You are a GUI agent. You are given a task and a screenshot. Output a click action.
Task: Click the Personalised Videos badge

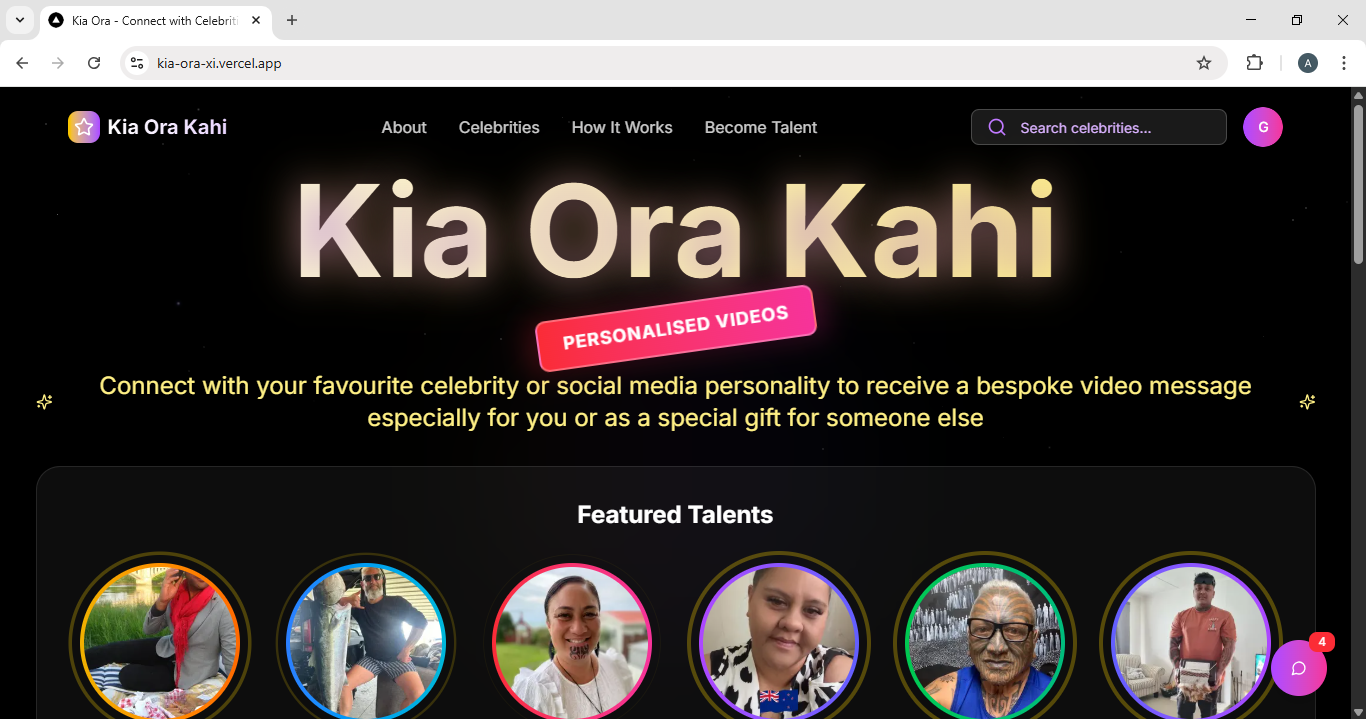(676, 328)
